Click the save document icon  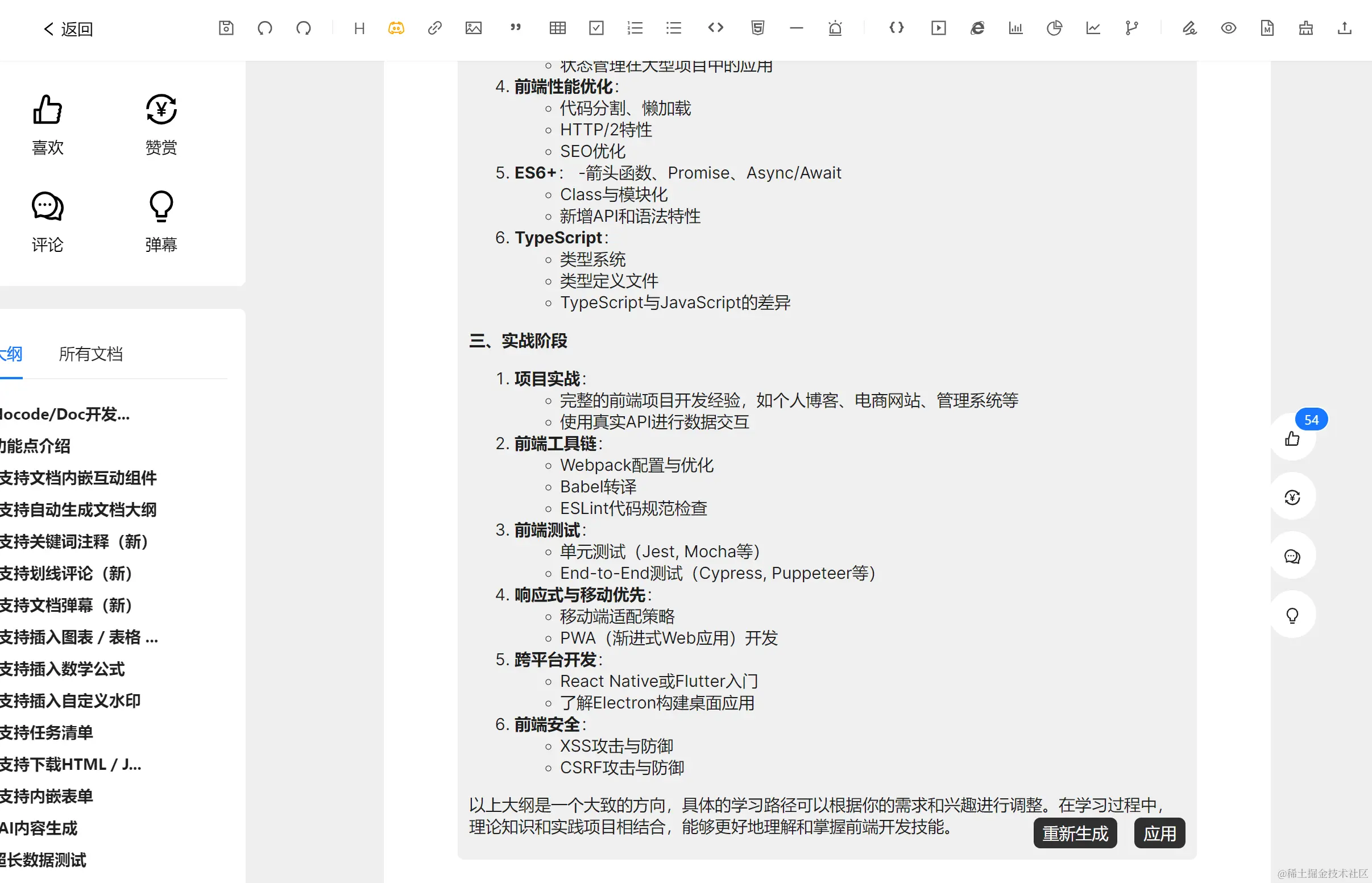click(x=226, y=27)
